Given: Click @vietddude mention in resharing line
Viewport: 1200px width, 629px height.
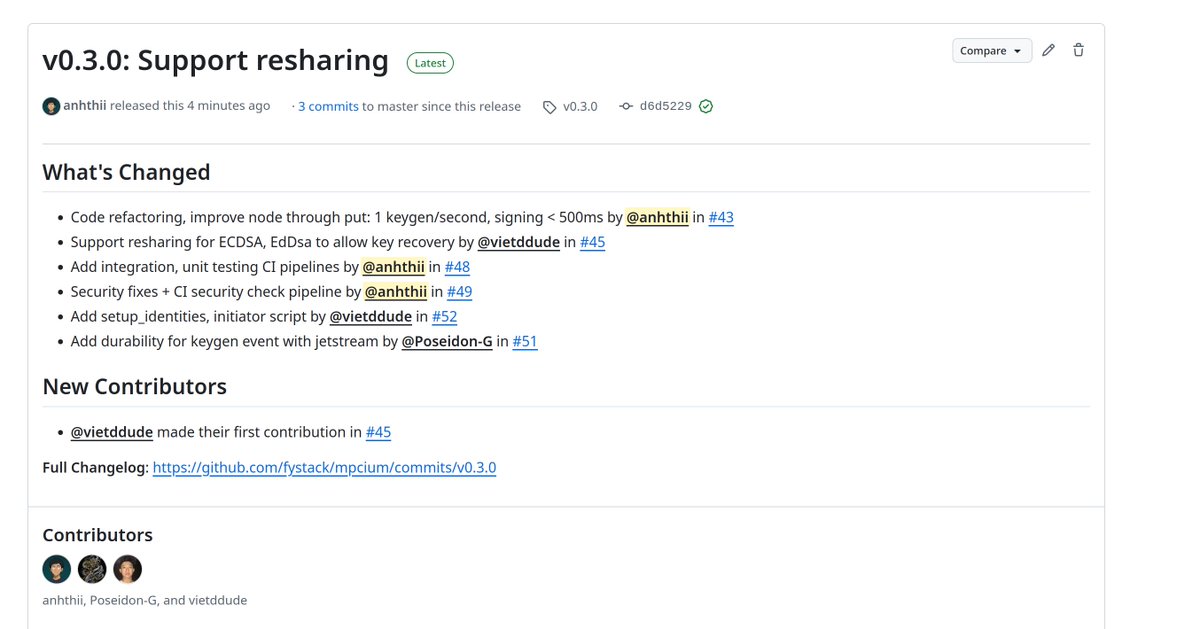Looking at the screenshot, I should (x=518, y=242).
